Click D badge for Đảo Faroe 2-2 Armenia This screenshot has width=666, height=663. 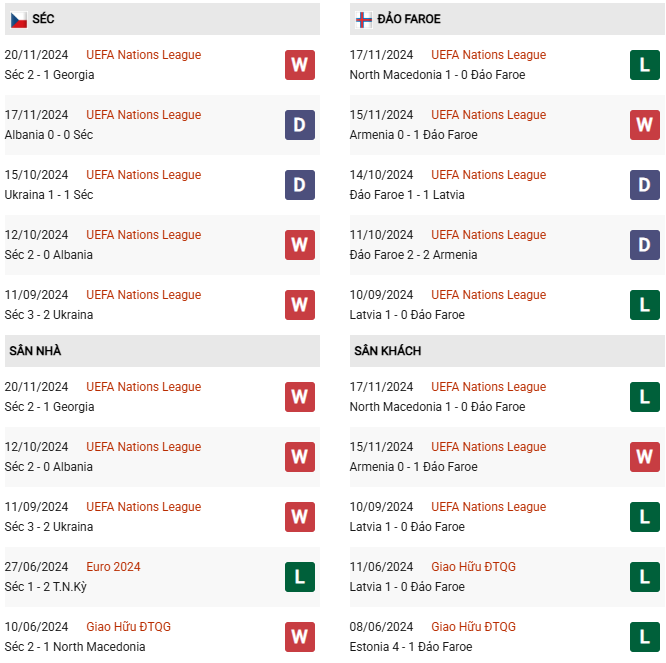click(644, 245)
